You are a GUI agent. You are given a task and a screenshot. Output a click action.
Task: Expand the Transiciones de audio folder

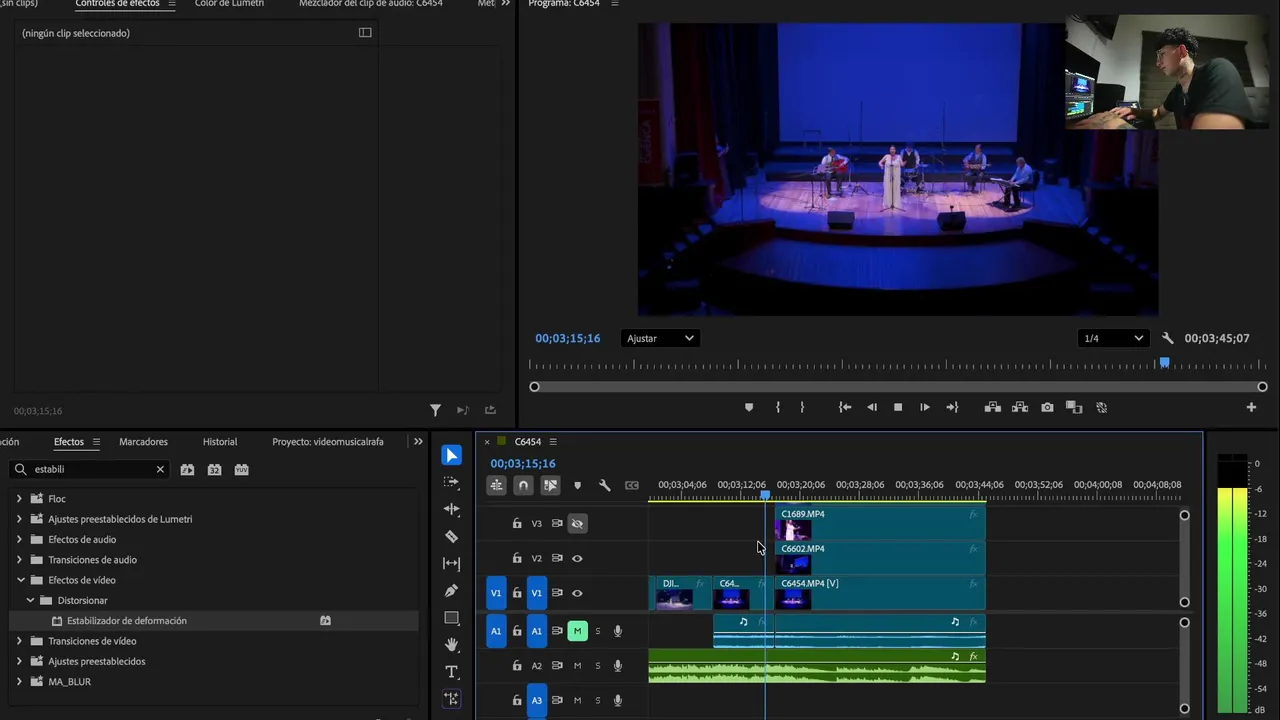coord(19,560)
